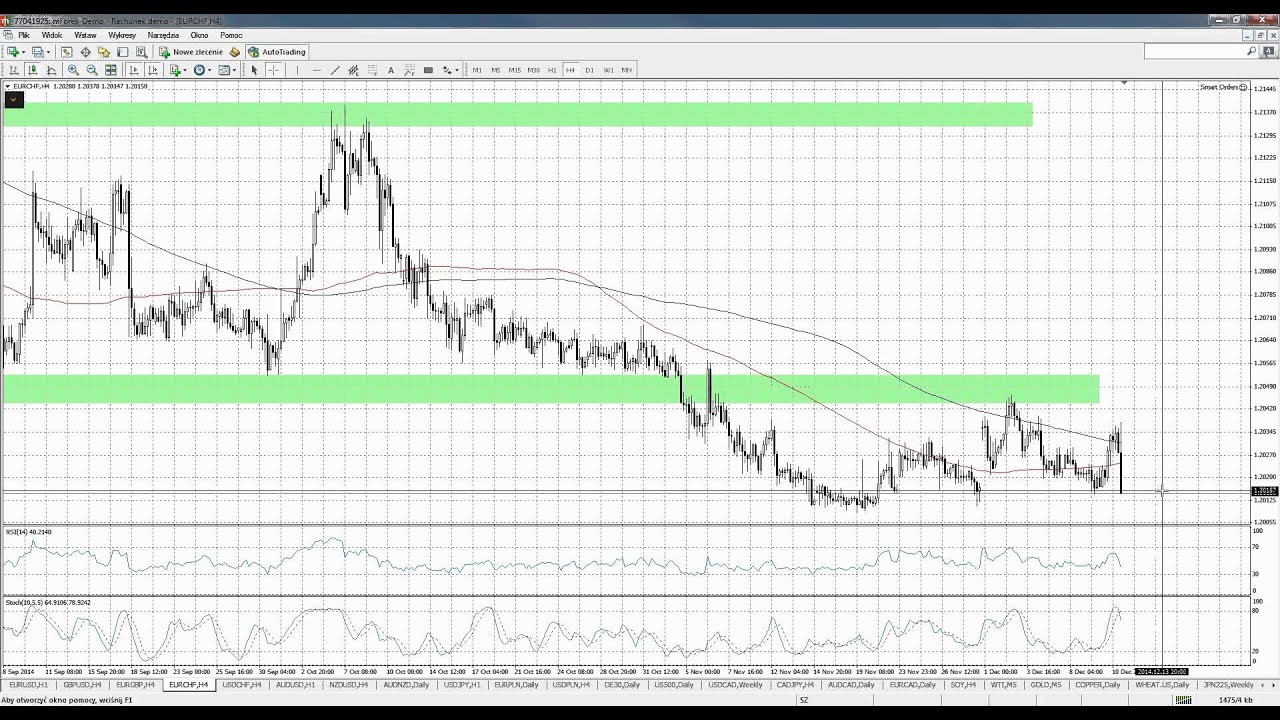Open the new chart dropdown arrow
This screenshot has height=720, width=1280.
(24, 52)
